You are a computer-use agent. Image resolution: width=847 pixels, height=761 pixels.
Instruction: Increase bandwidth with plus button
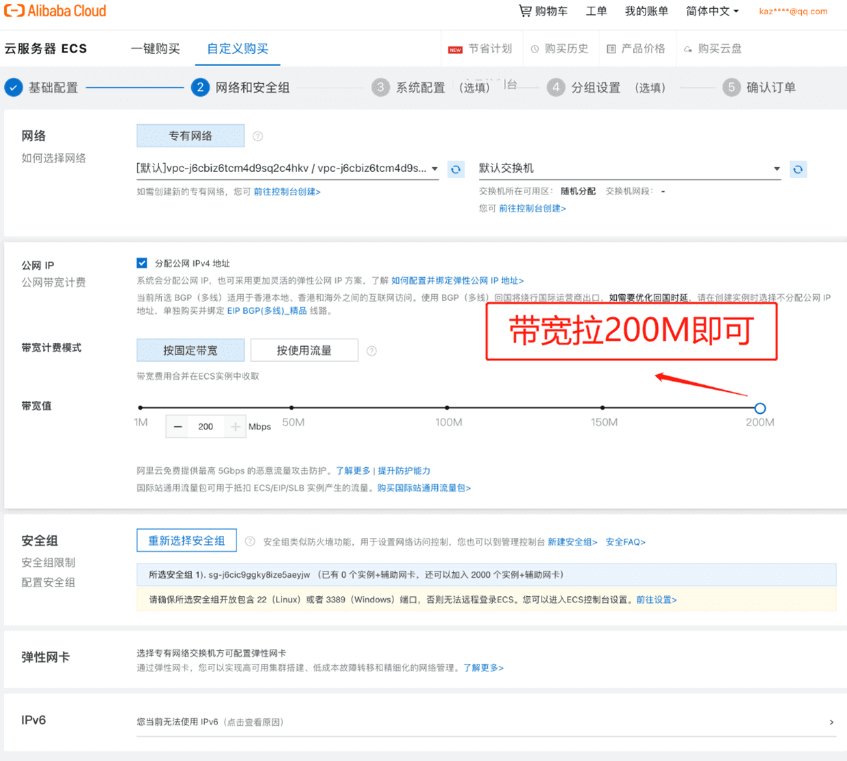[x=236, y=427]
